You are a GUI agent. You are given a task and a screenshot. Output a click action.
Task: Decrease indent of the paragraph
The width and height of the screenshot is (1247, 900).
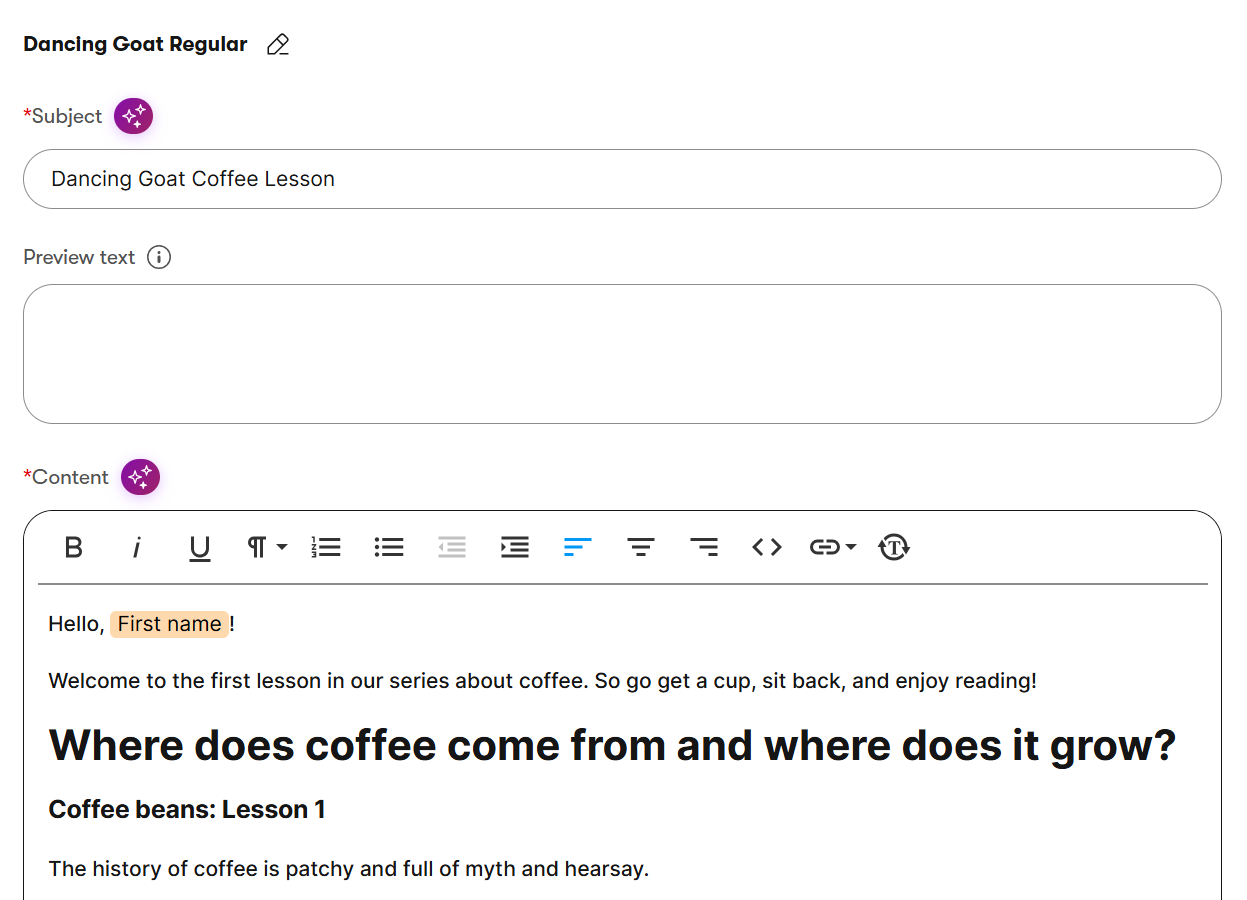point(452,547)
